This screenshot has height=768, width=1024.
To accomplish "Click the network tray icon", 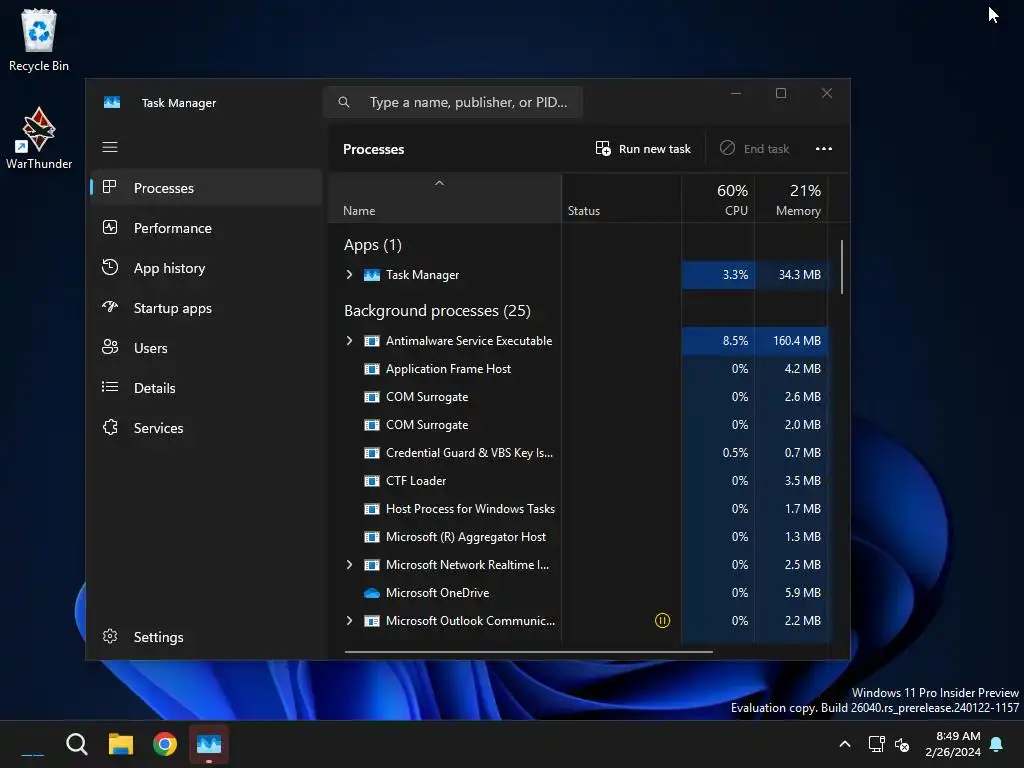I will [876, 744].
